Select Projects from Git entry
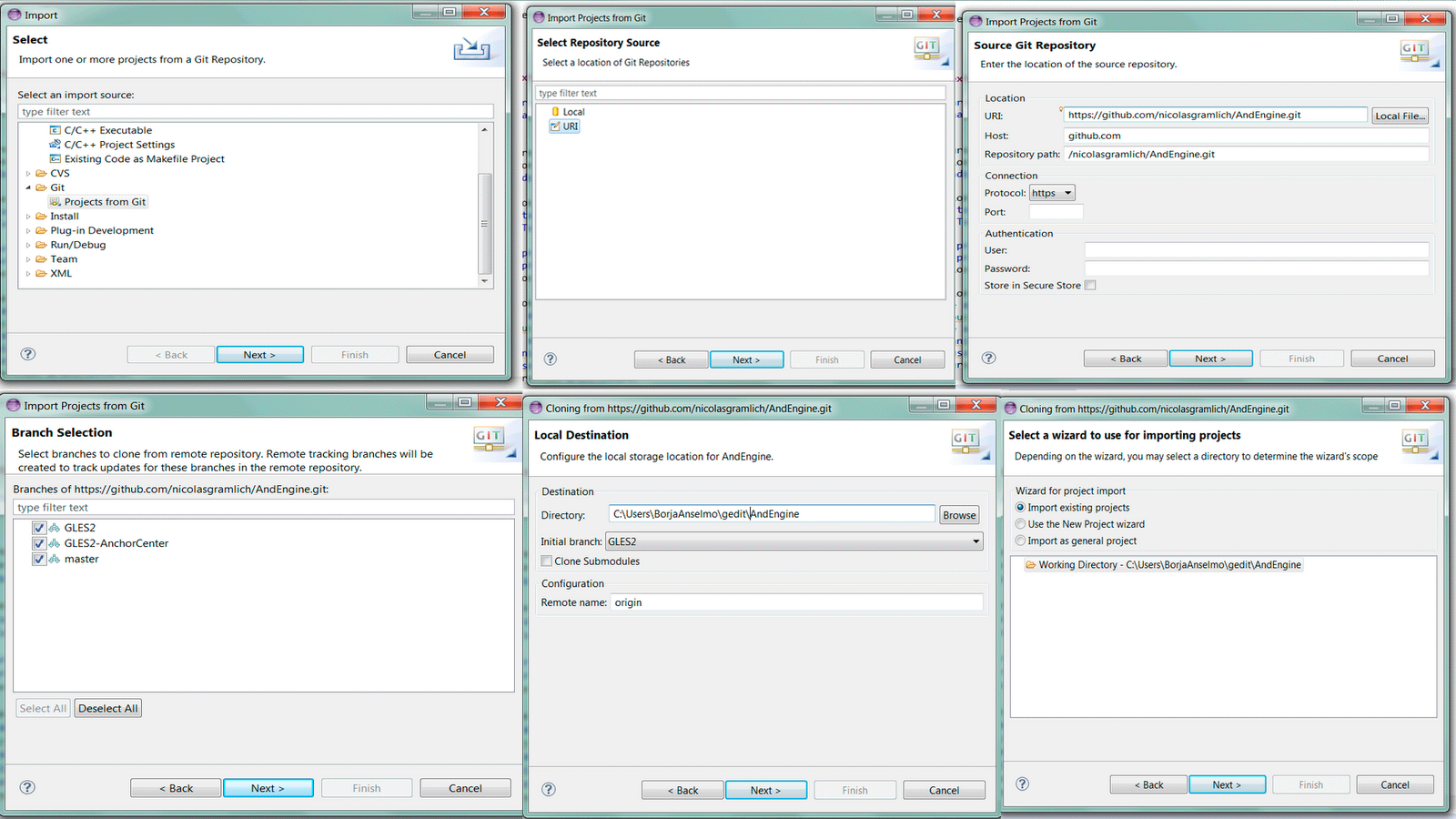The width and height of the screenshot is (1456, 819). coord(97,202)
